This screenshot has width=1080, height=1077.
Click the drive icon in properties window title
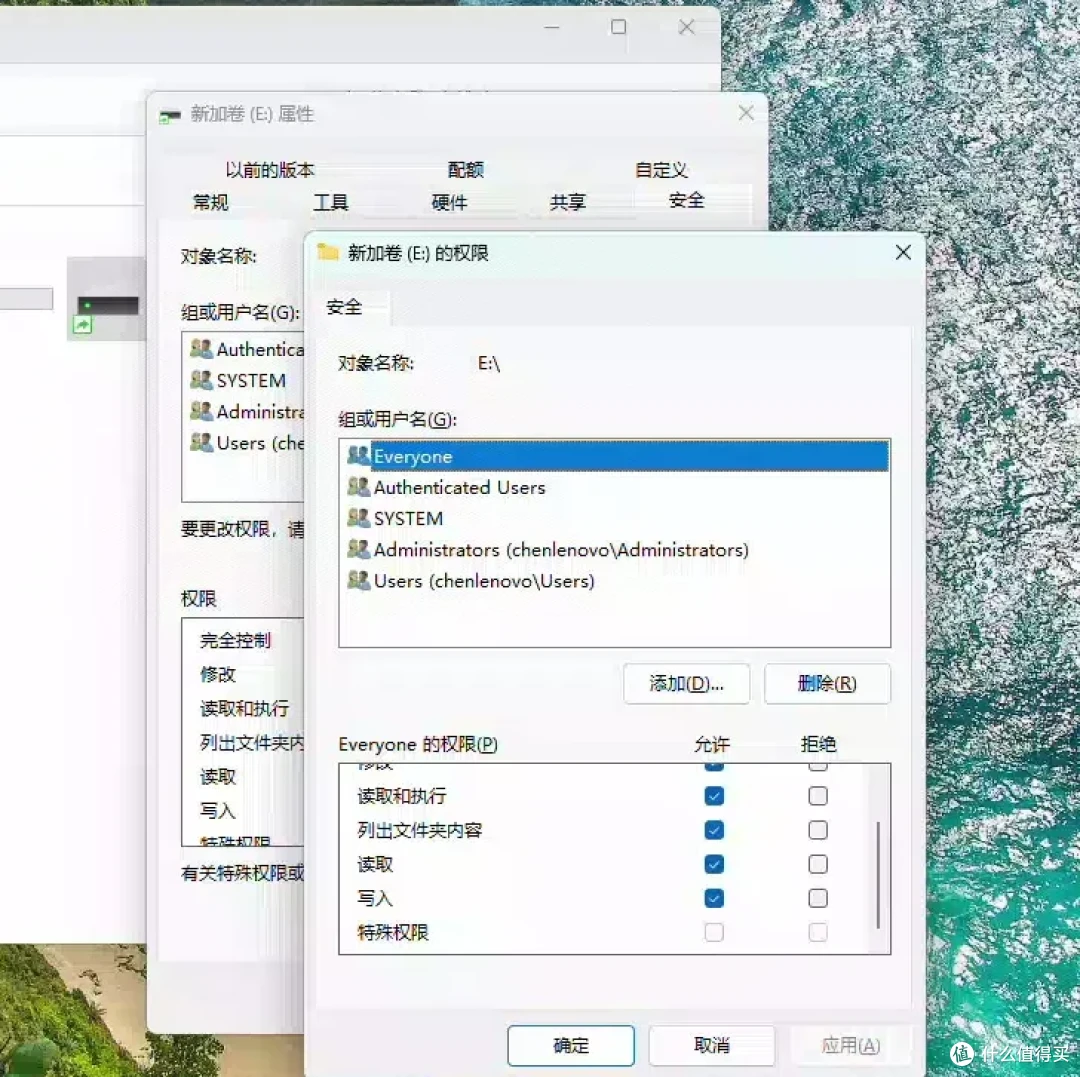[169, 116]
